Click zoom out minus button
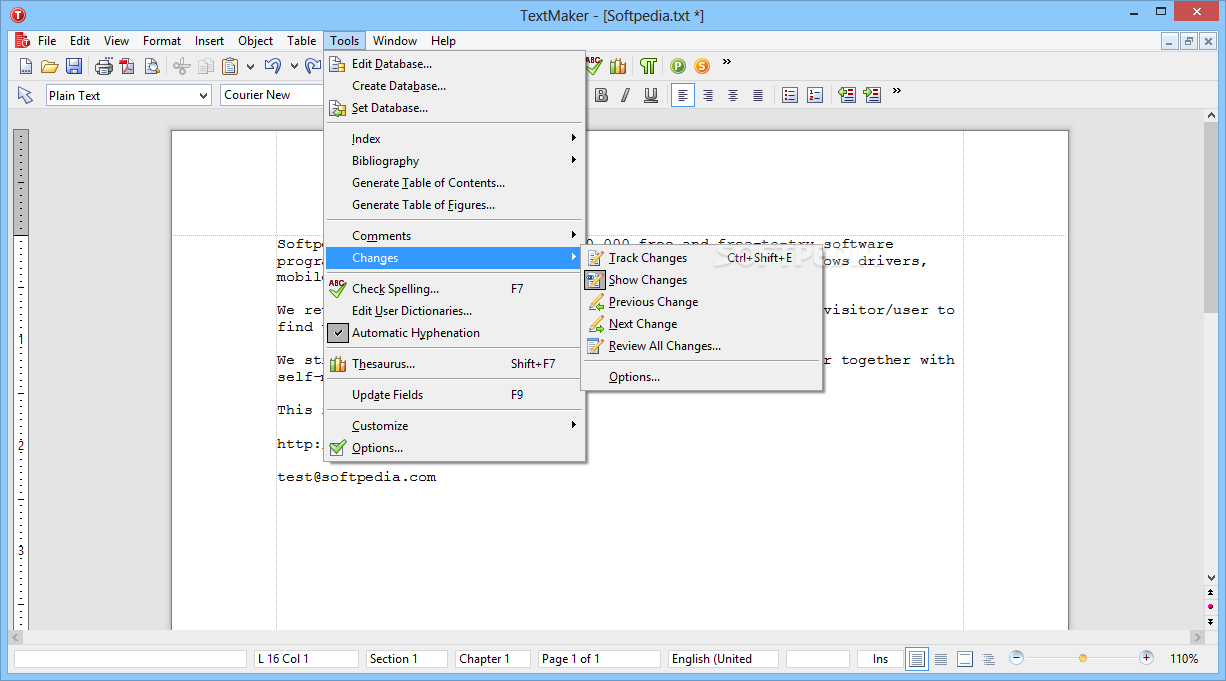Screen dimensions: 1226x681 tap(1016, 658)
